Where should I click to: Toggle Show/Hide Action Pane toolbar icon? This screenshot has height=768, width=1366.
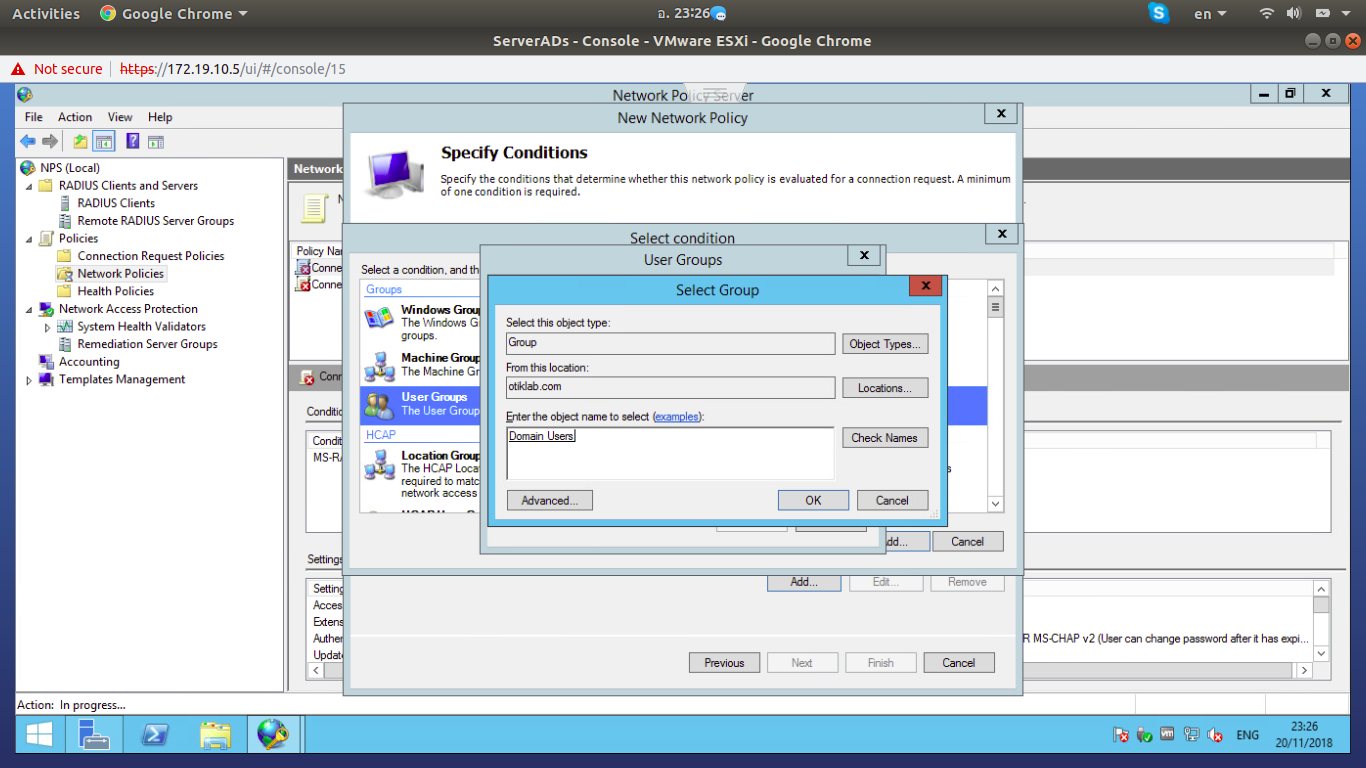155,141
